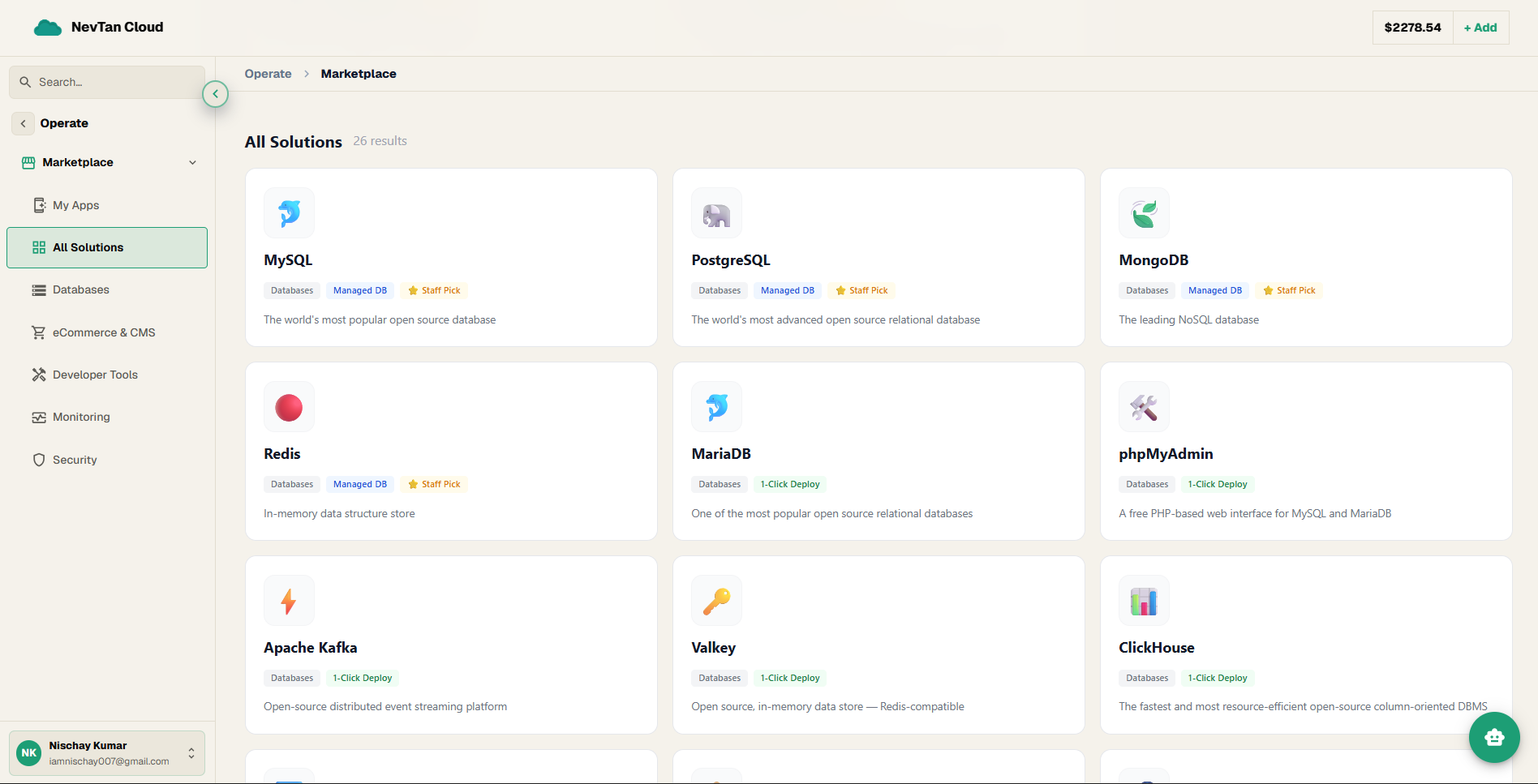1538x784 pixels.
Task: Click the Valkey key icon
Action: click(716, 601)
